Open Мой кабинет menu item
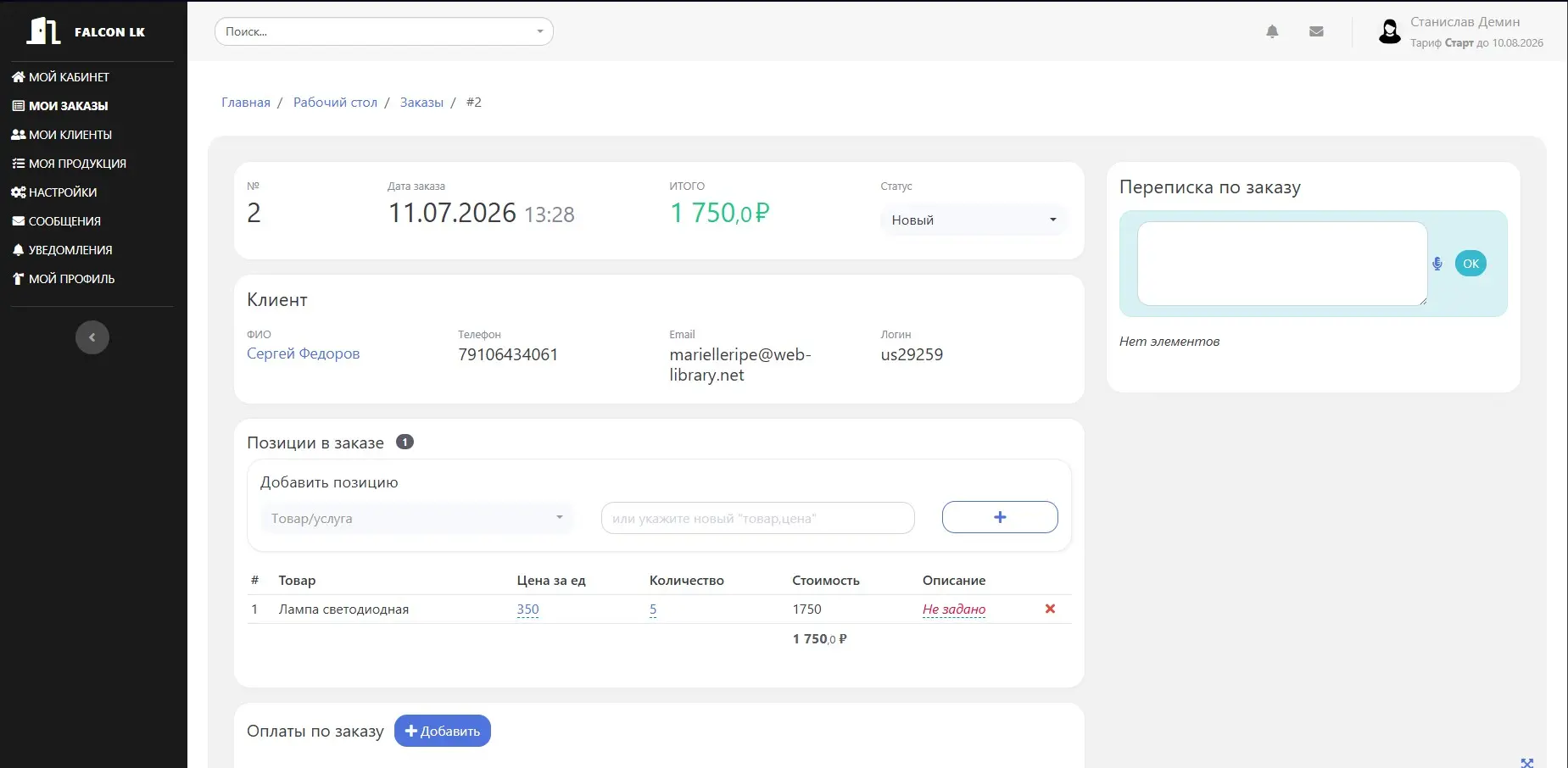 point(60,77)
